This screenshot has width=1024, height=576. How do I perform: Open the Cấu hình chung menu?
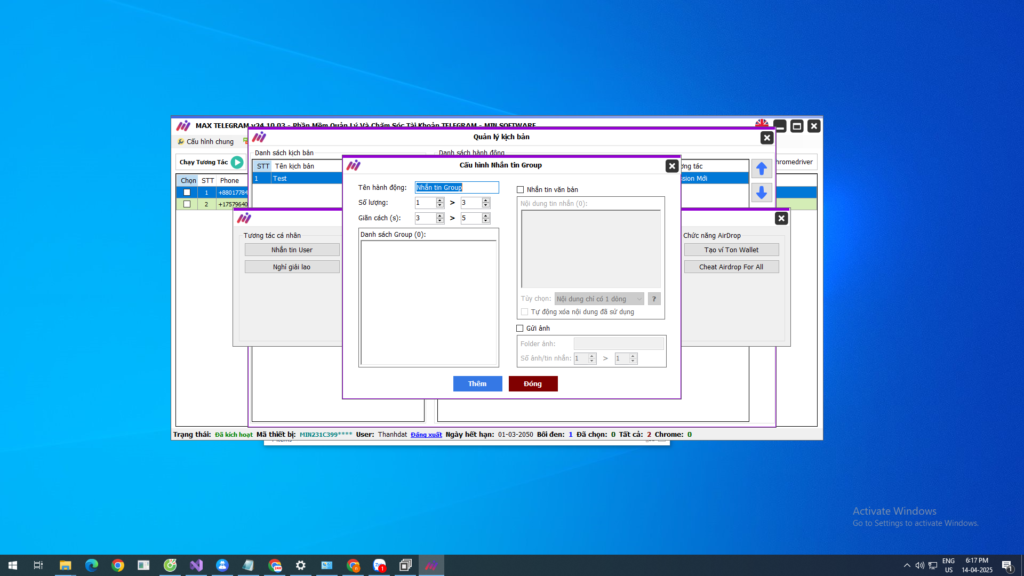[x=205, y=142]
